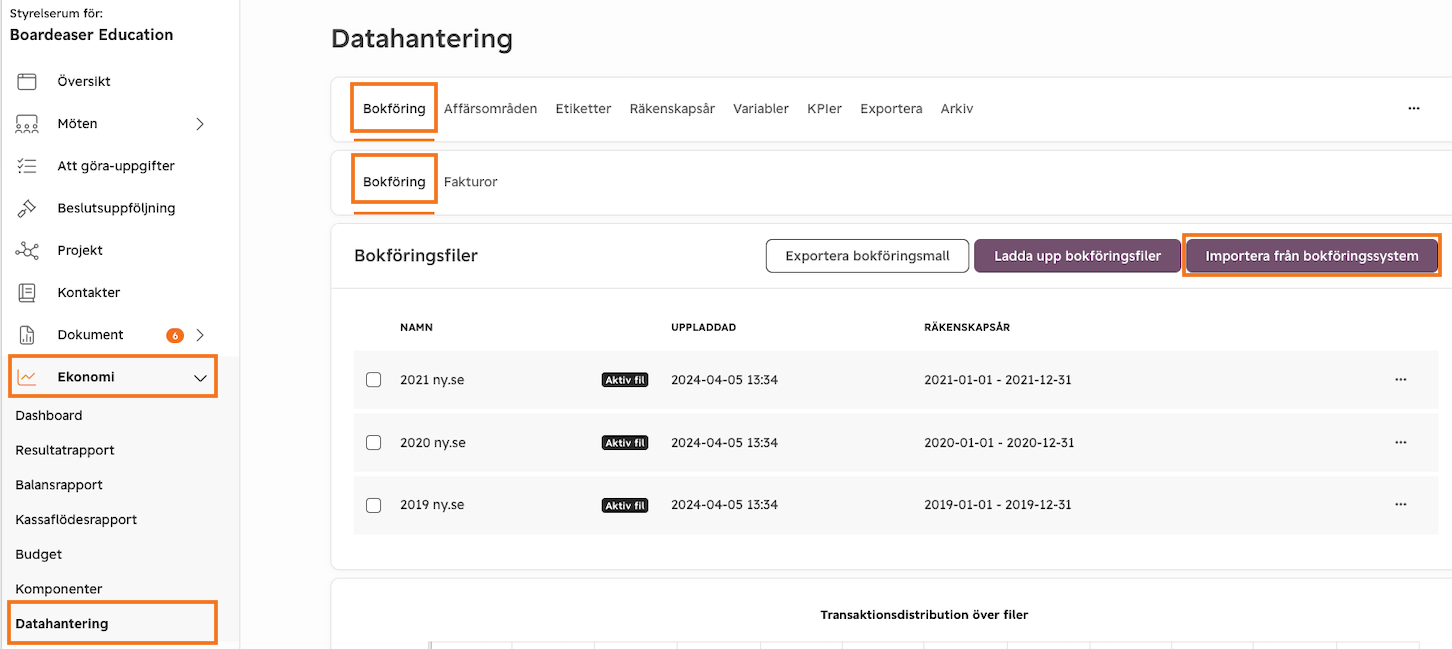Image resolution: width=1452 pixels, height=649 pixels.
Task: Open the Variabler tab
Action: click(760, 108)
